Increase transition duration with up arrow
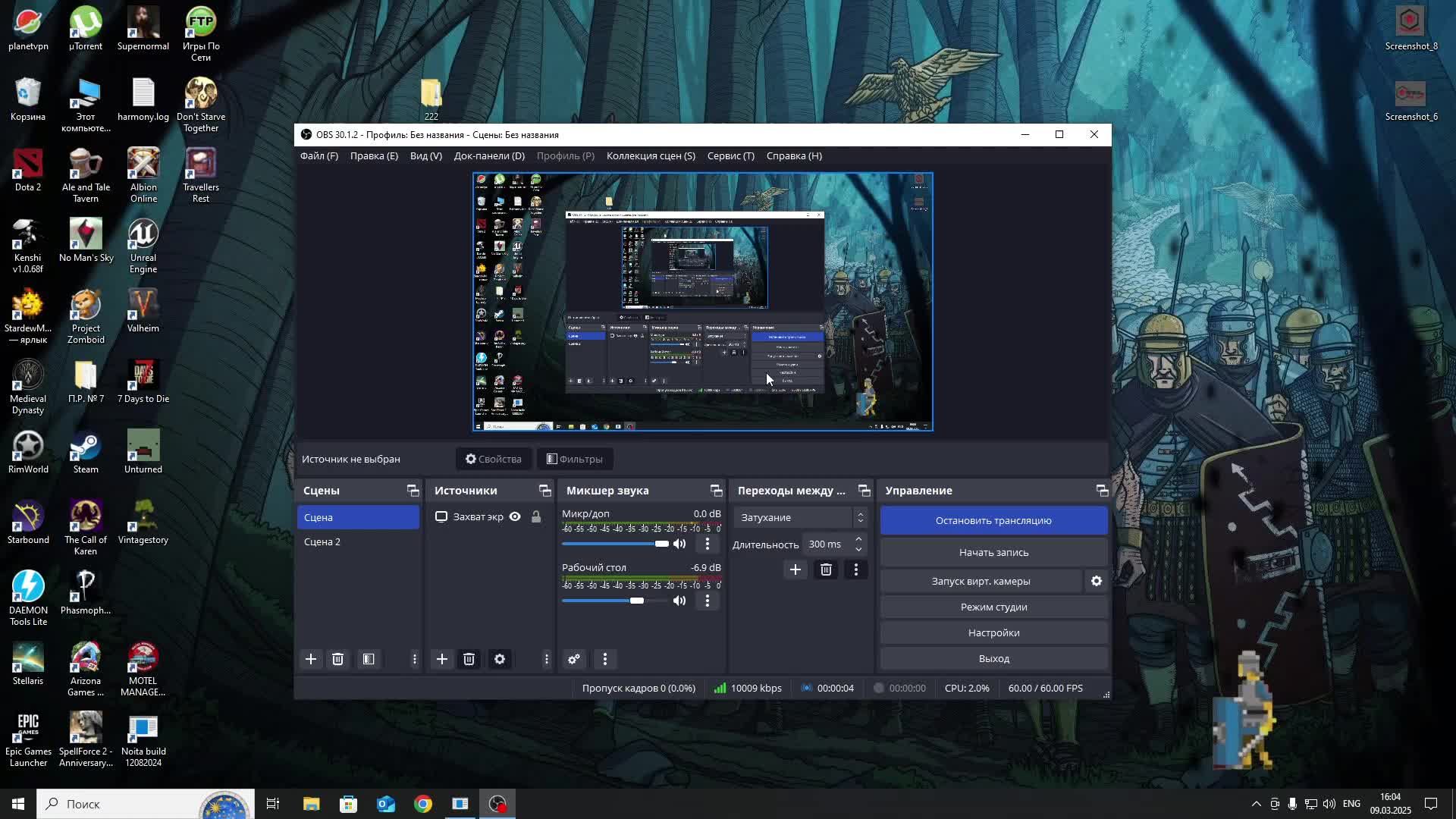 click(x=858, y=539)
